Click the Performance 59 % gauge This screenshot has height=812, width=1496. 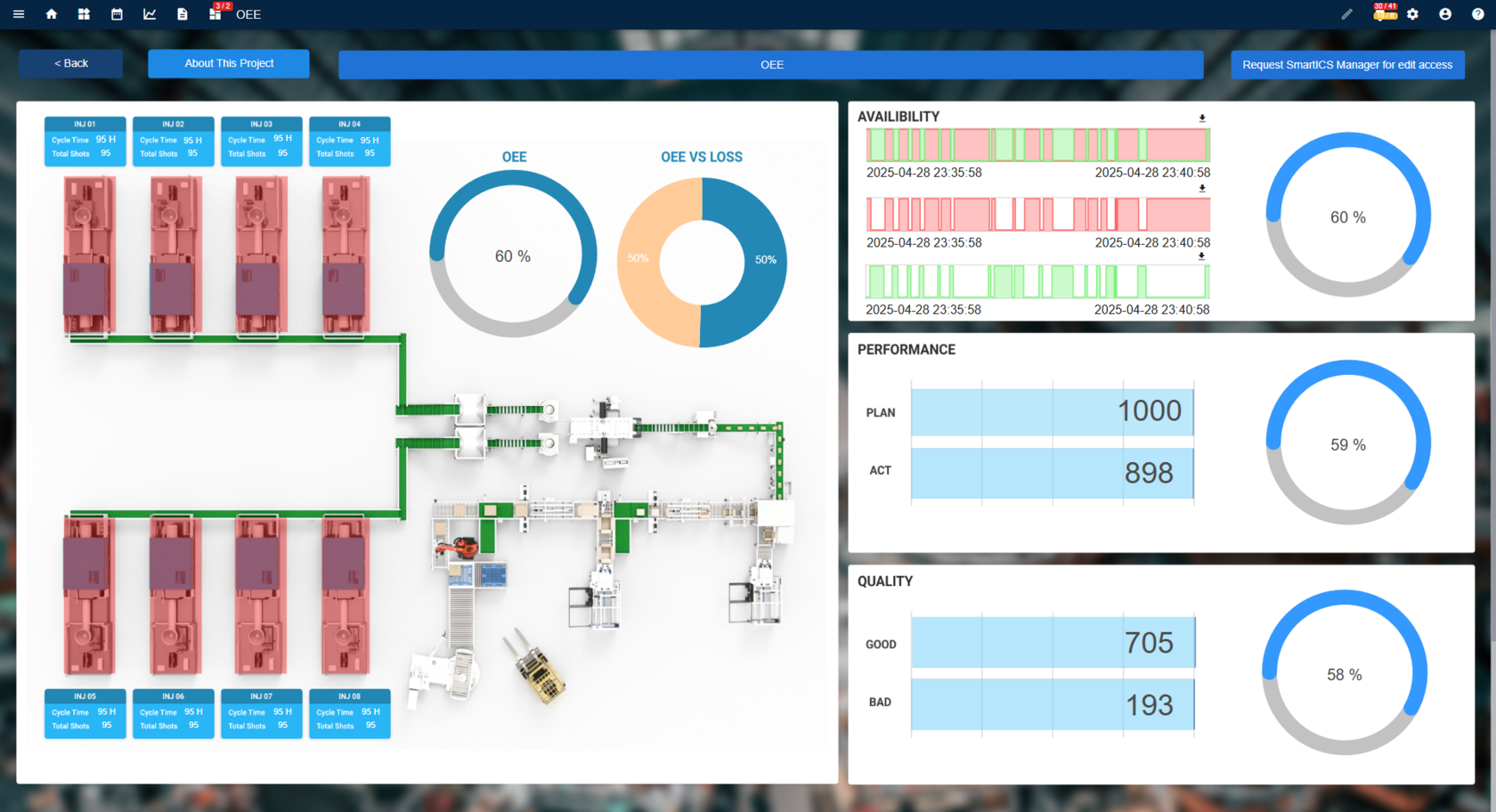(x=1348, y=444)
